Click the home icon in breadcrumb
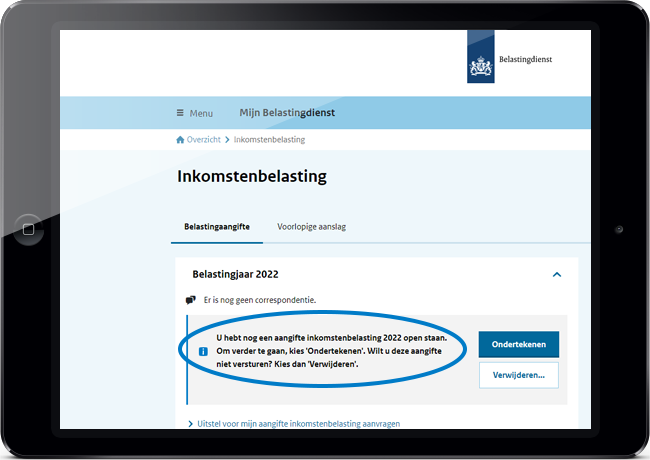 click(180, 140)
